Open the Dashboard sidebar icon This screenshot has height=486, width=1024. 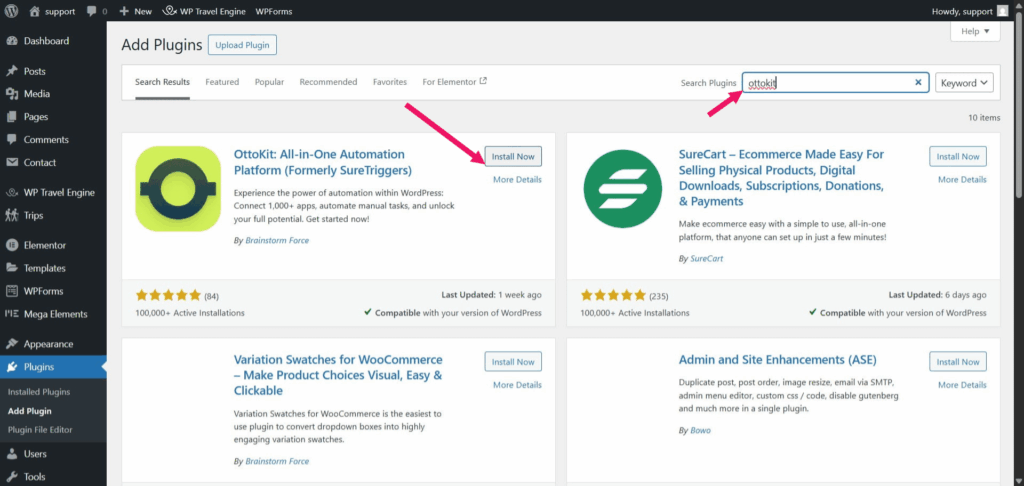[11, 41]
